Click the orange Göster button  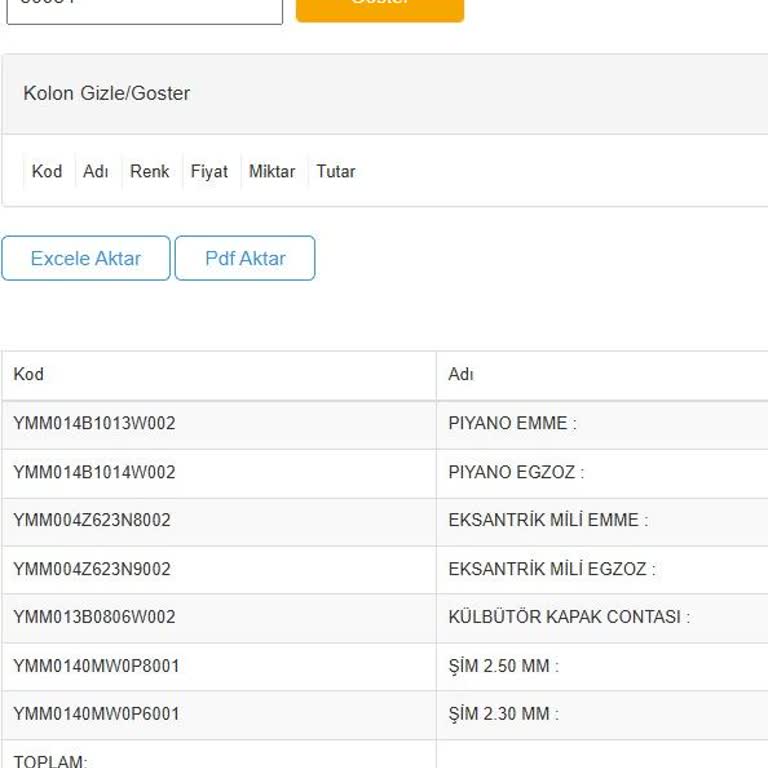pos(380,9)
